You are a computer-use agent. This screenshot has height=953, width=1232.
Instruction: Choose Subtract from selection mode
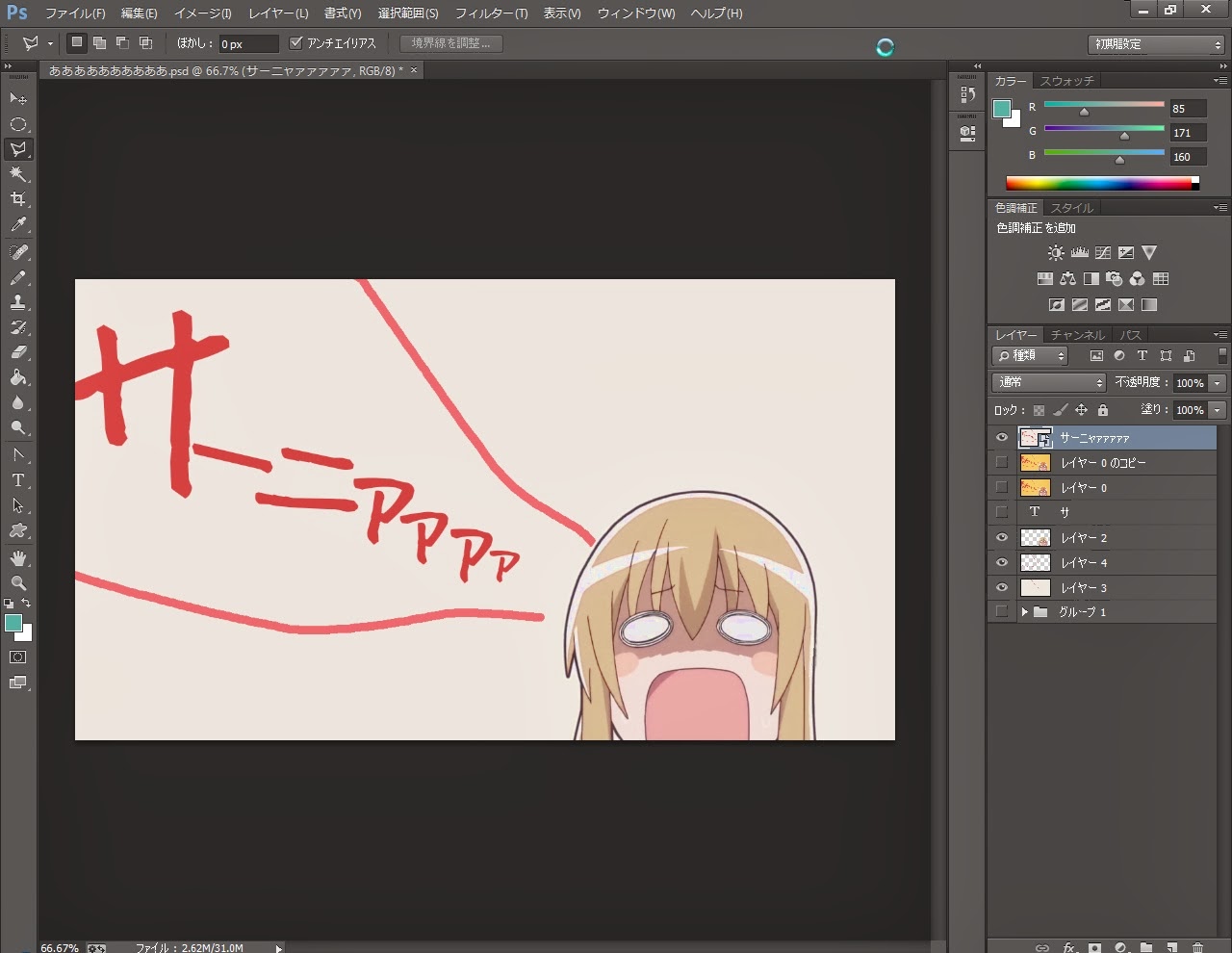(122, 43)
